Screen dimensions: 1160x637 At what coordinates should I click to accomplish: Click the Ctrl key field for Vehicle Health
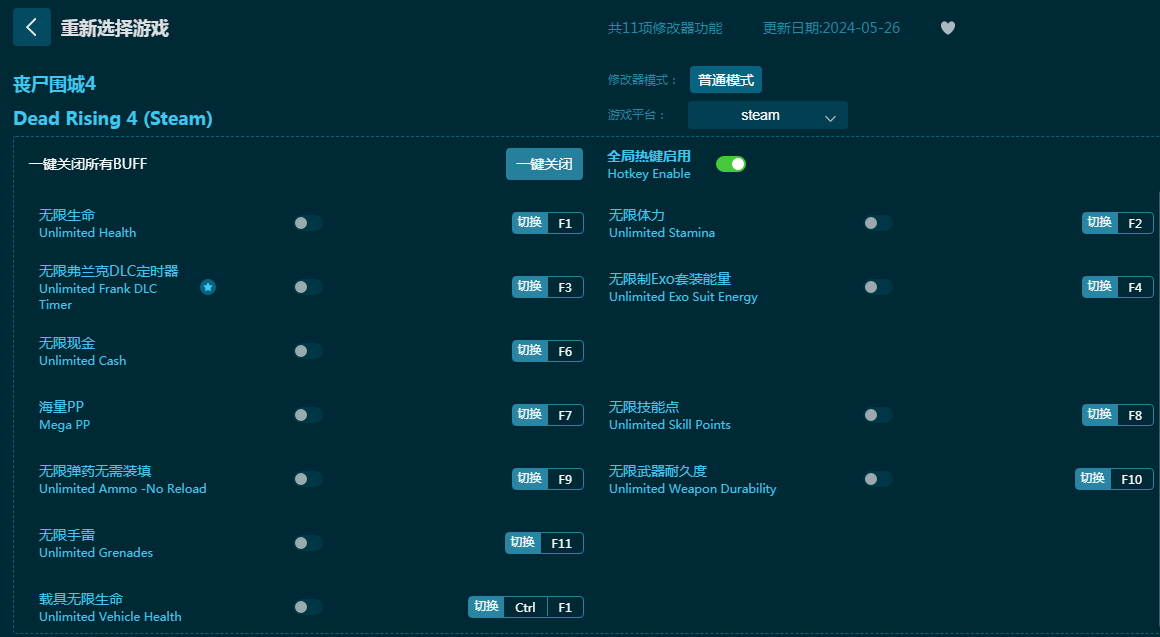tap(525, 607)
